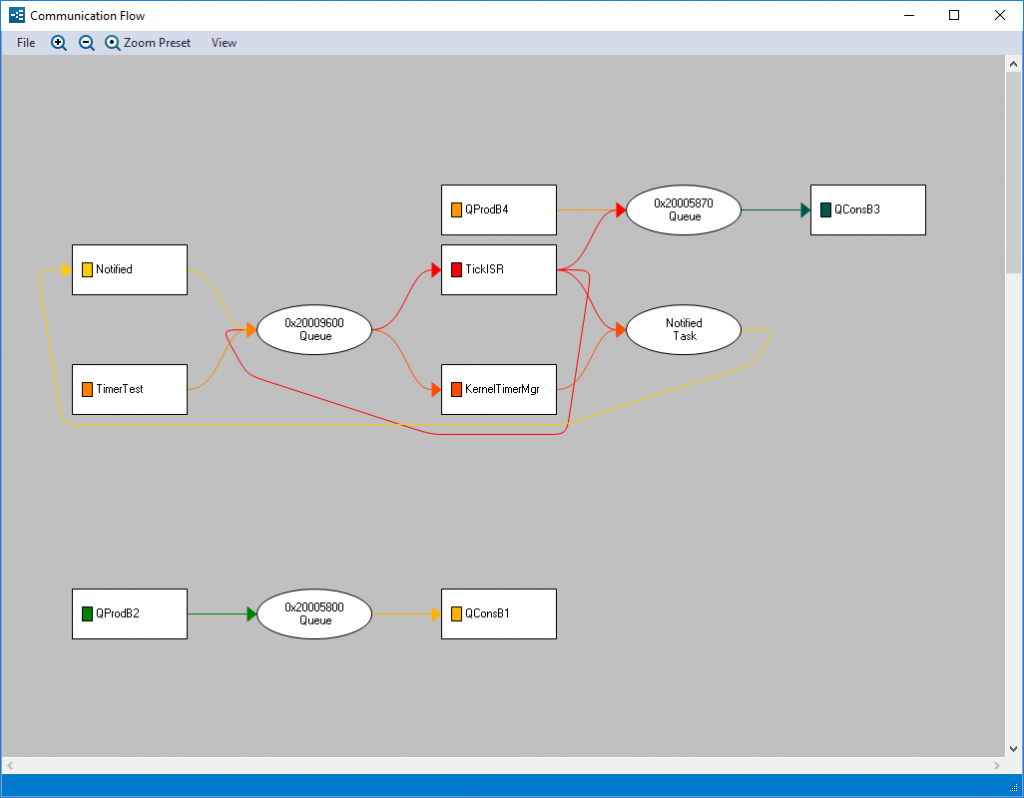This screenshot has width=1024, height=798.
Task: Toggle the orange indicator in TimerTest node
Action: (85, 389)
